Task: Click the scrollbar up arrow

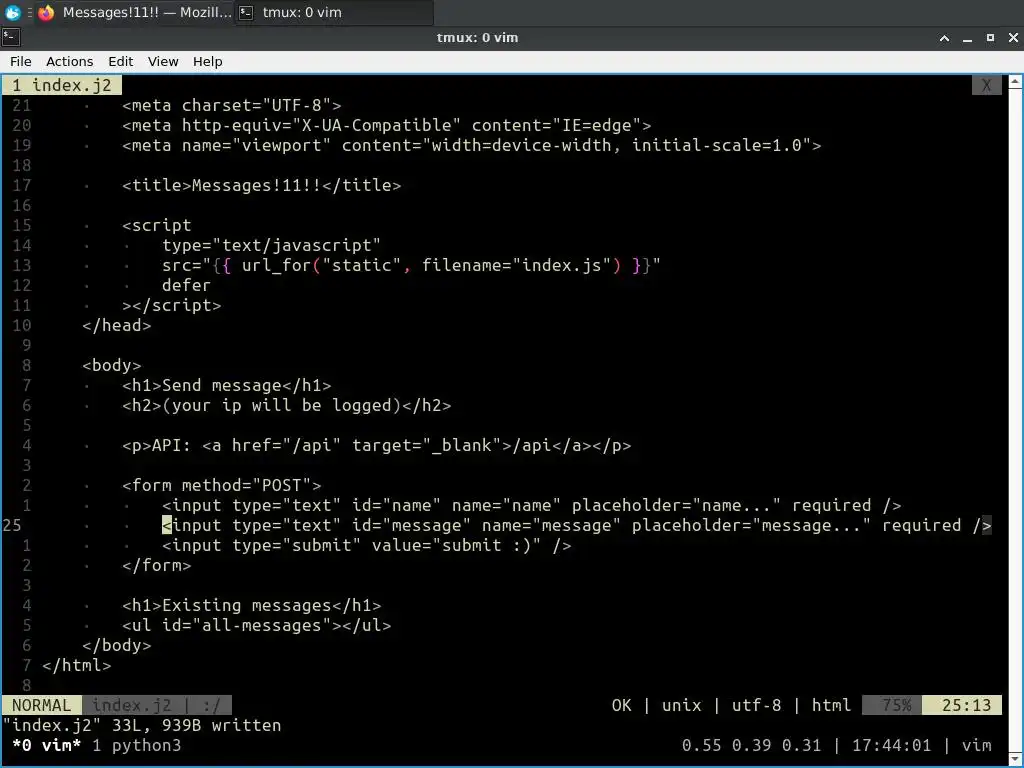Action: [x=1015, y=82]
